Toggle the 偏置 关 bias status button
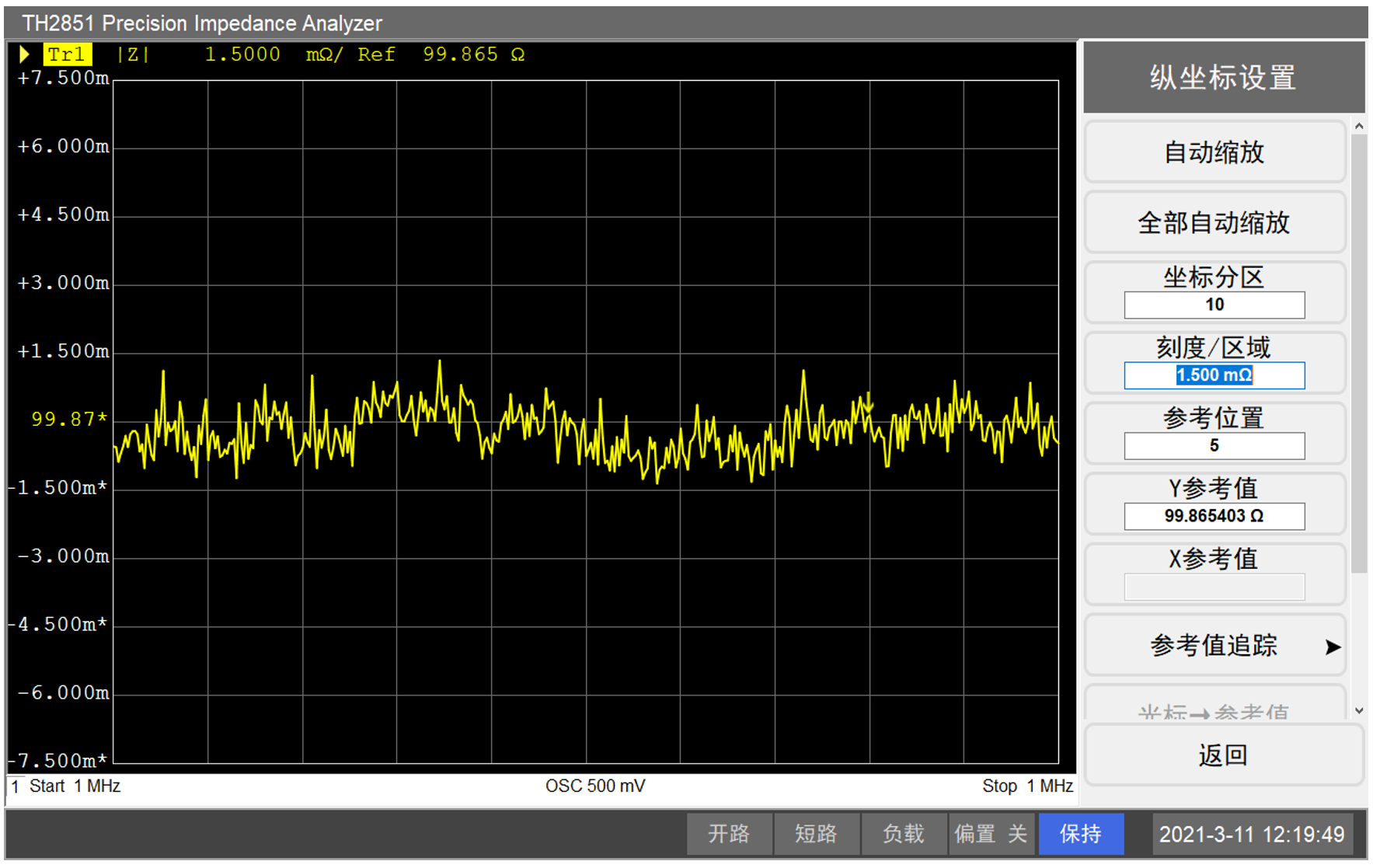The image size is (1373, 868). click(x=991, y=834)
